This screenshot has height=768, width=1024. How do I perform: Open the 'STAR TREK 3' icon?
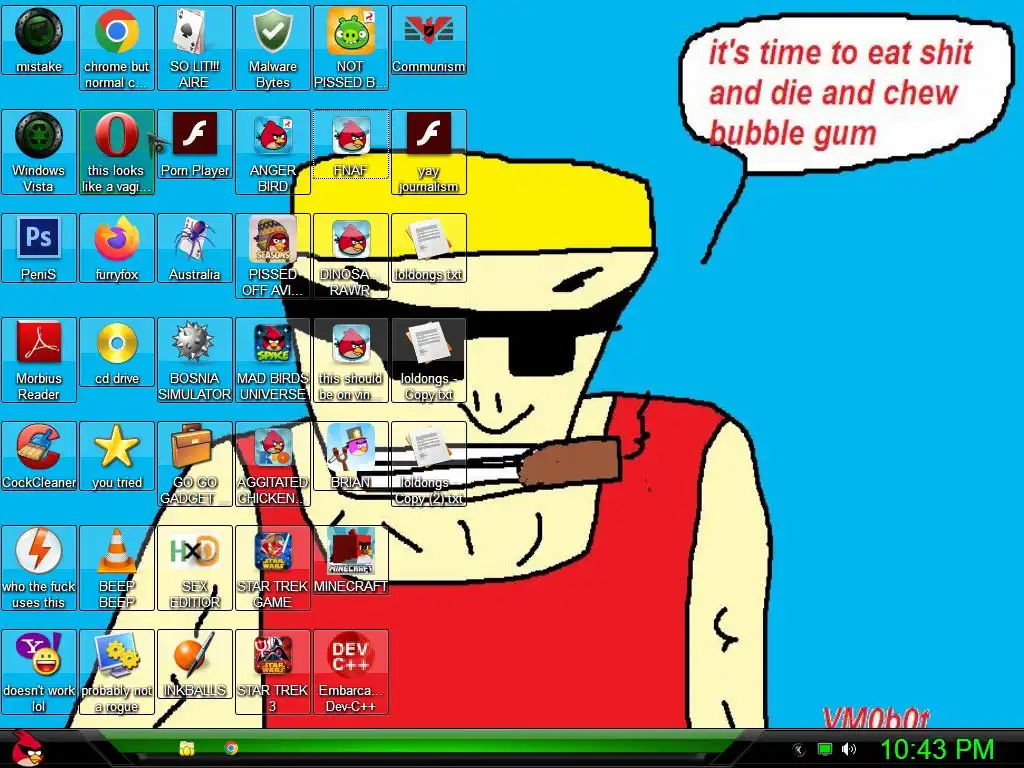272,671
